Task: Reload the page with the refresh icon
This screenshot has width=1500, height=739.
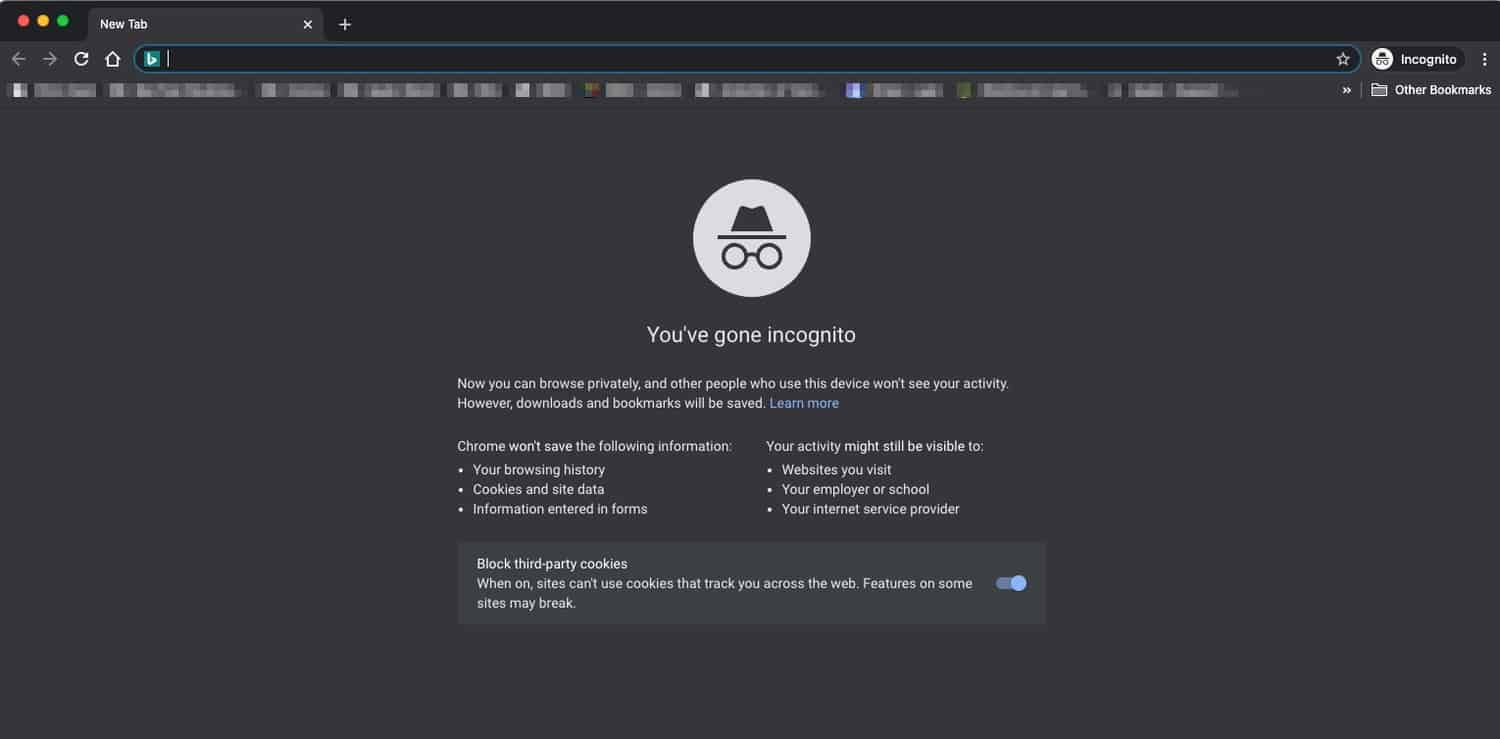Action: click(81, 59)
